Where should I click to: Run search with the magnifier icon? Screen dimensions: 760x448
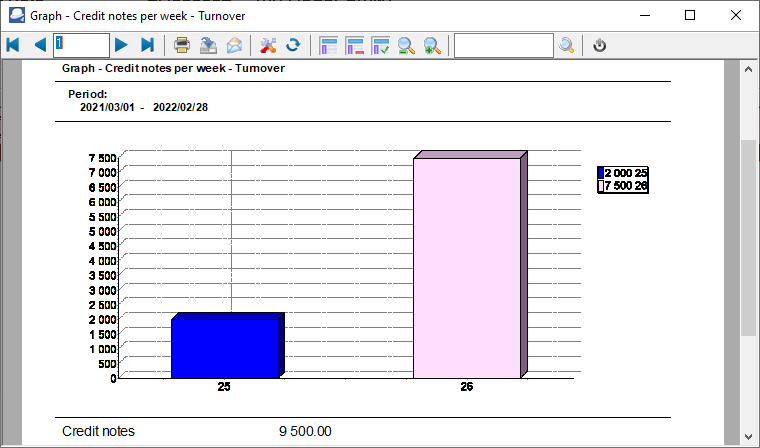(566, 46)
